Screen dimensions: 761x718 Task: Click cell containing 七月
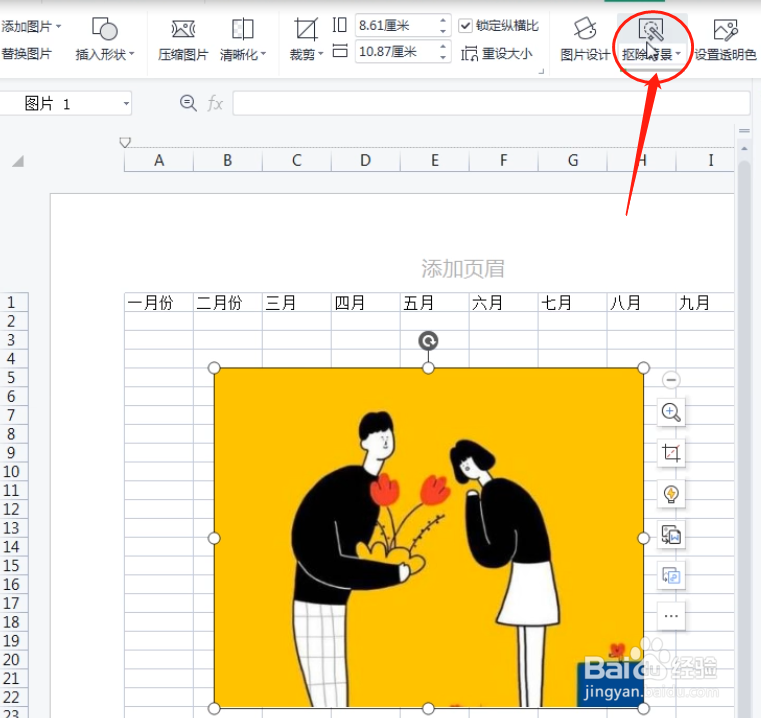pos(573,302)
